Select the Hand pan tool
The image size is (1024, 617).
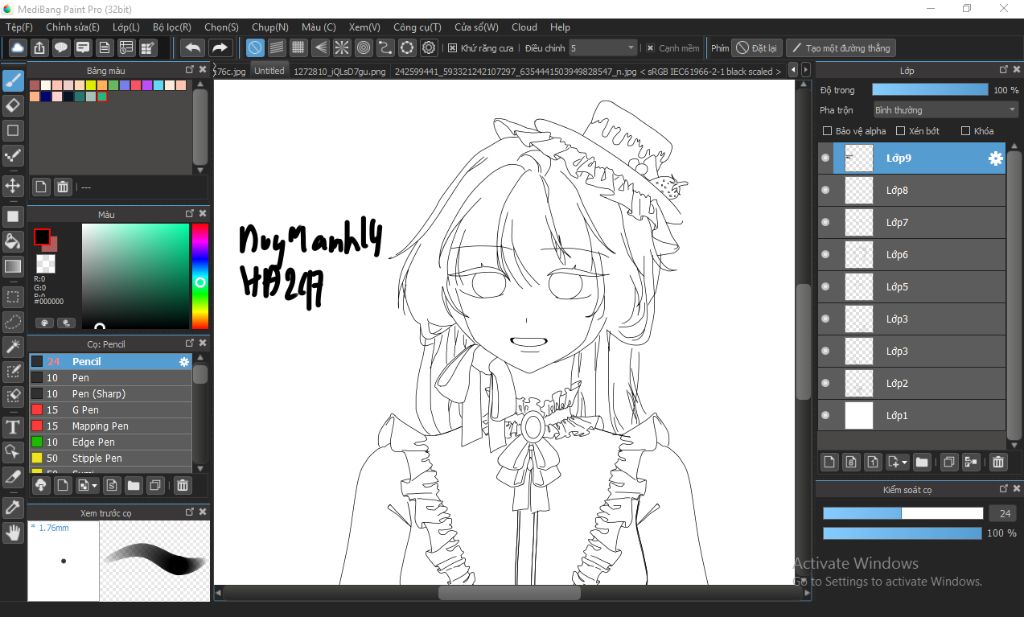tap(12, 533)
